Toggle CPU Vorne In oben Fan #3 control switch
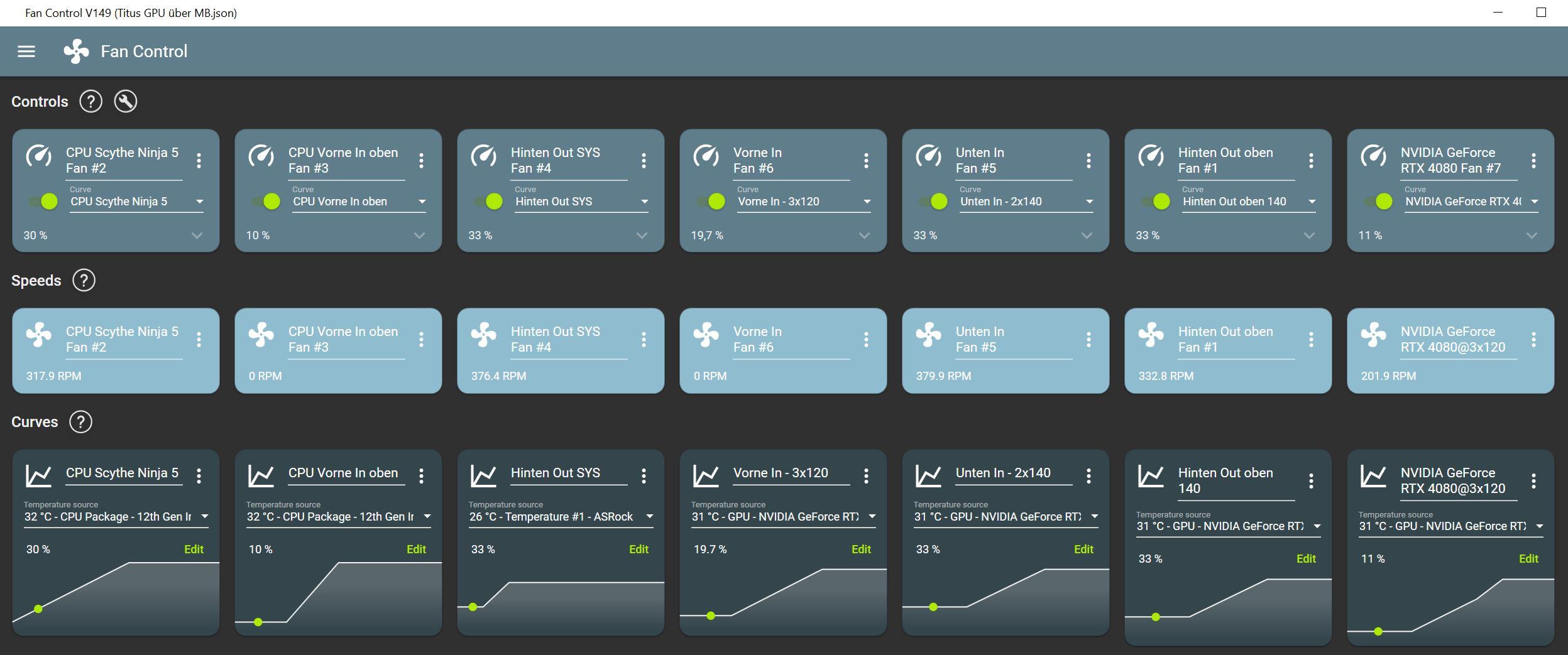The image size is (1568, 655). [266, 202]
